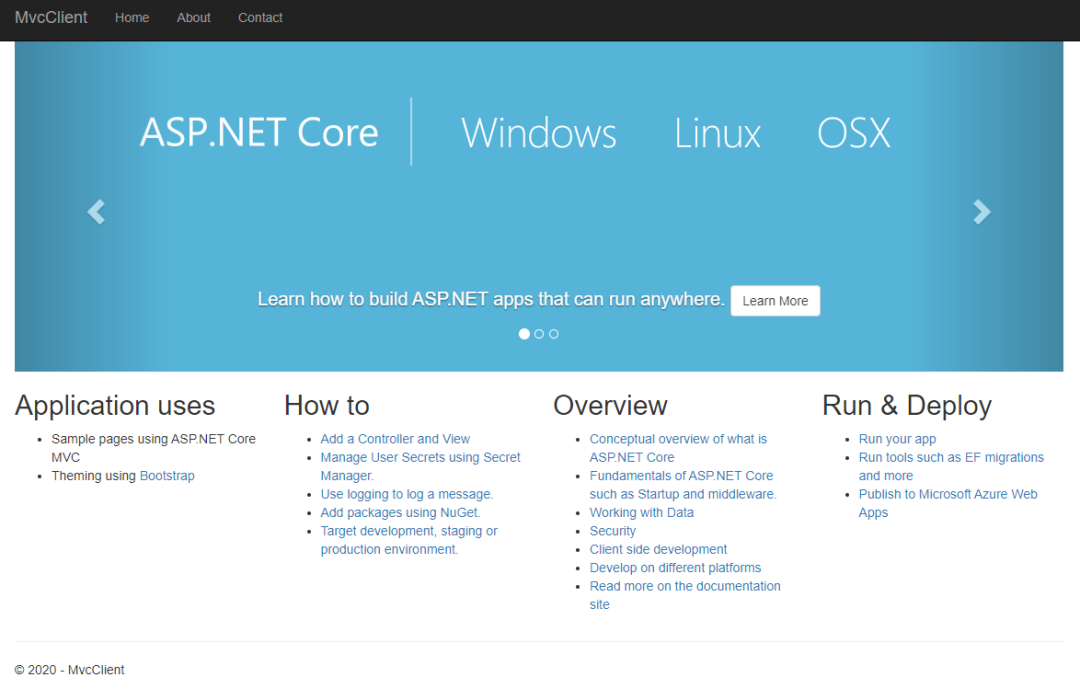This screenshot has height=689, width=1080.
Task: Click the MvcClient brand link
Action: coord(51,18)
